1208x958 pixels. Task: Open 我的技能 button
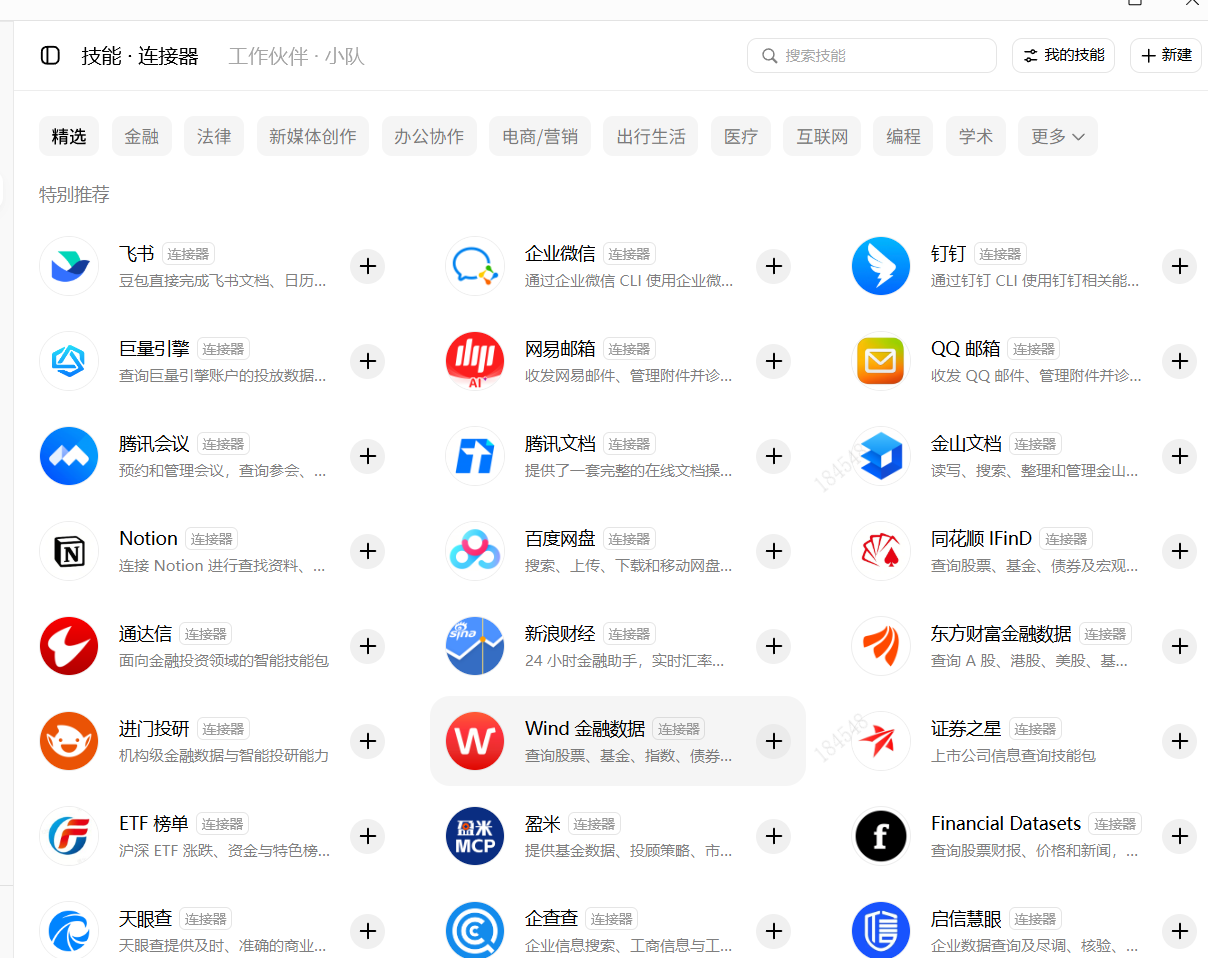[1064, 55]
